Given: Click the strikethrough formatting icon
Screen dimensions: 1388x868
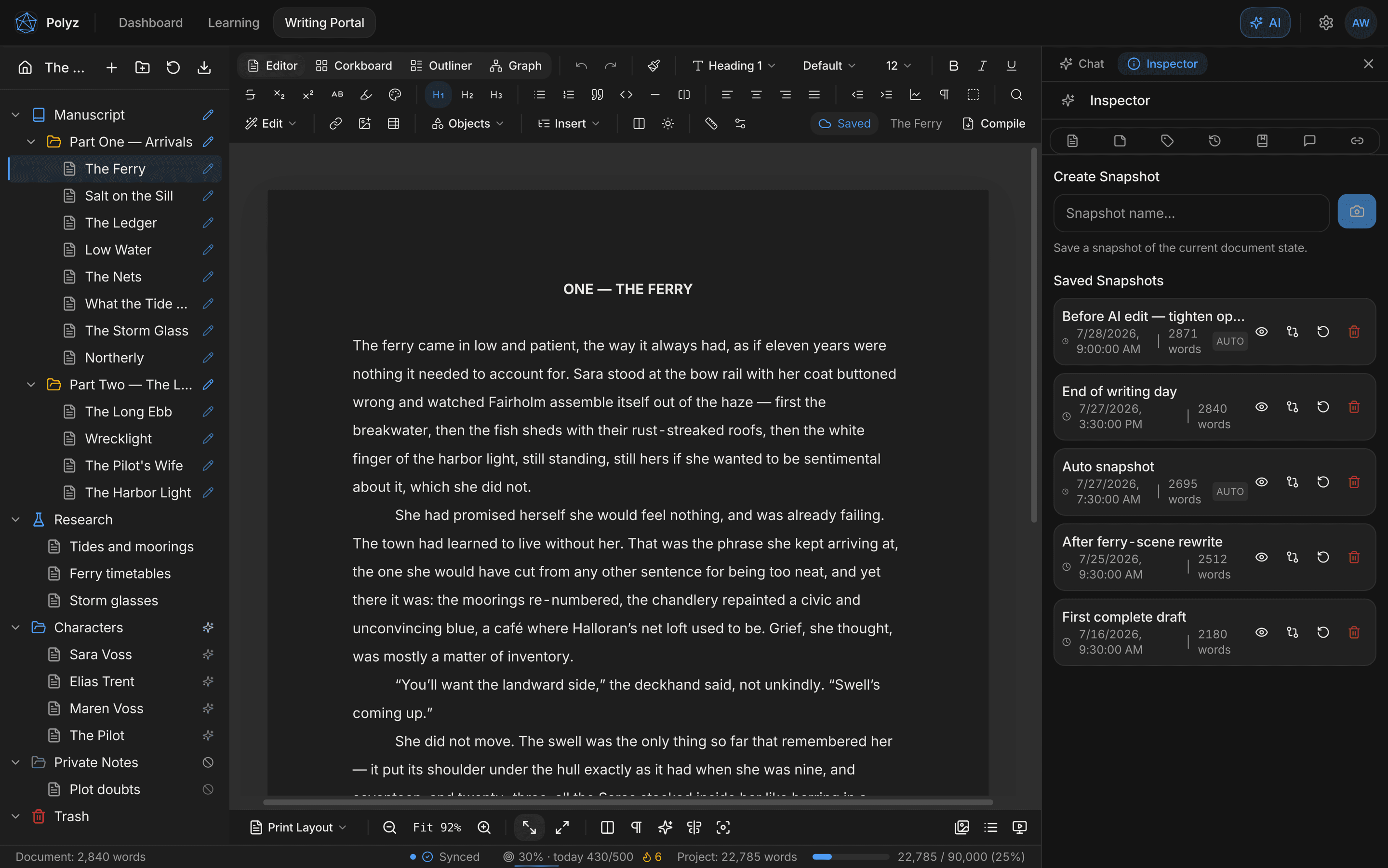Looking at the screenshot, I should [250, 95].
